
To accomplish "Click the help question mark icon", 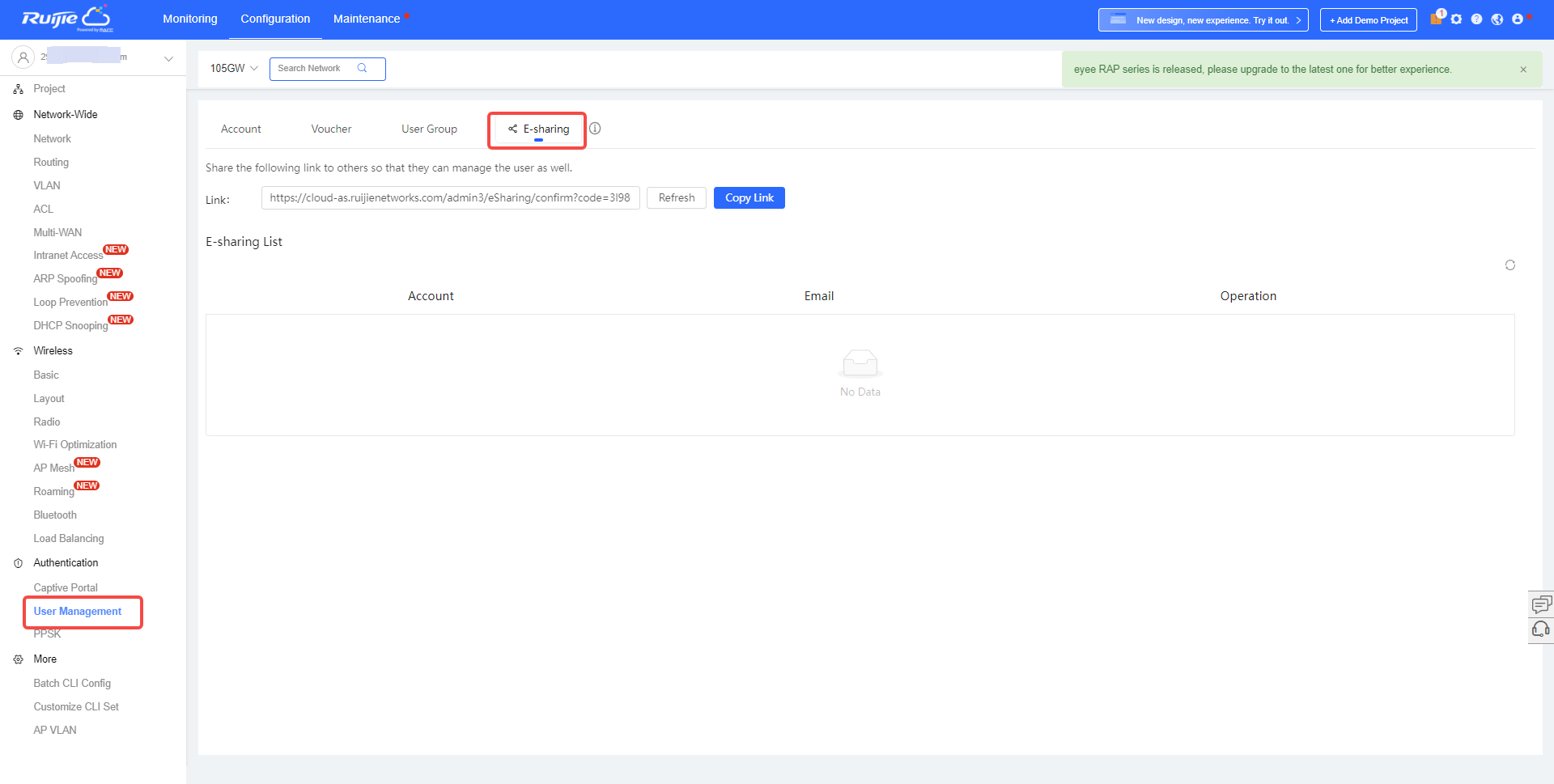I will (x=1476, y=19).
